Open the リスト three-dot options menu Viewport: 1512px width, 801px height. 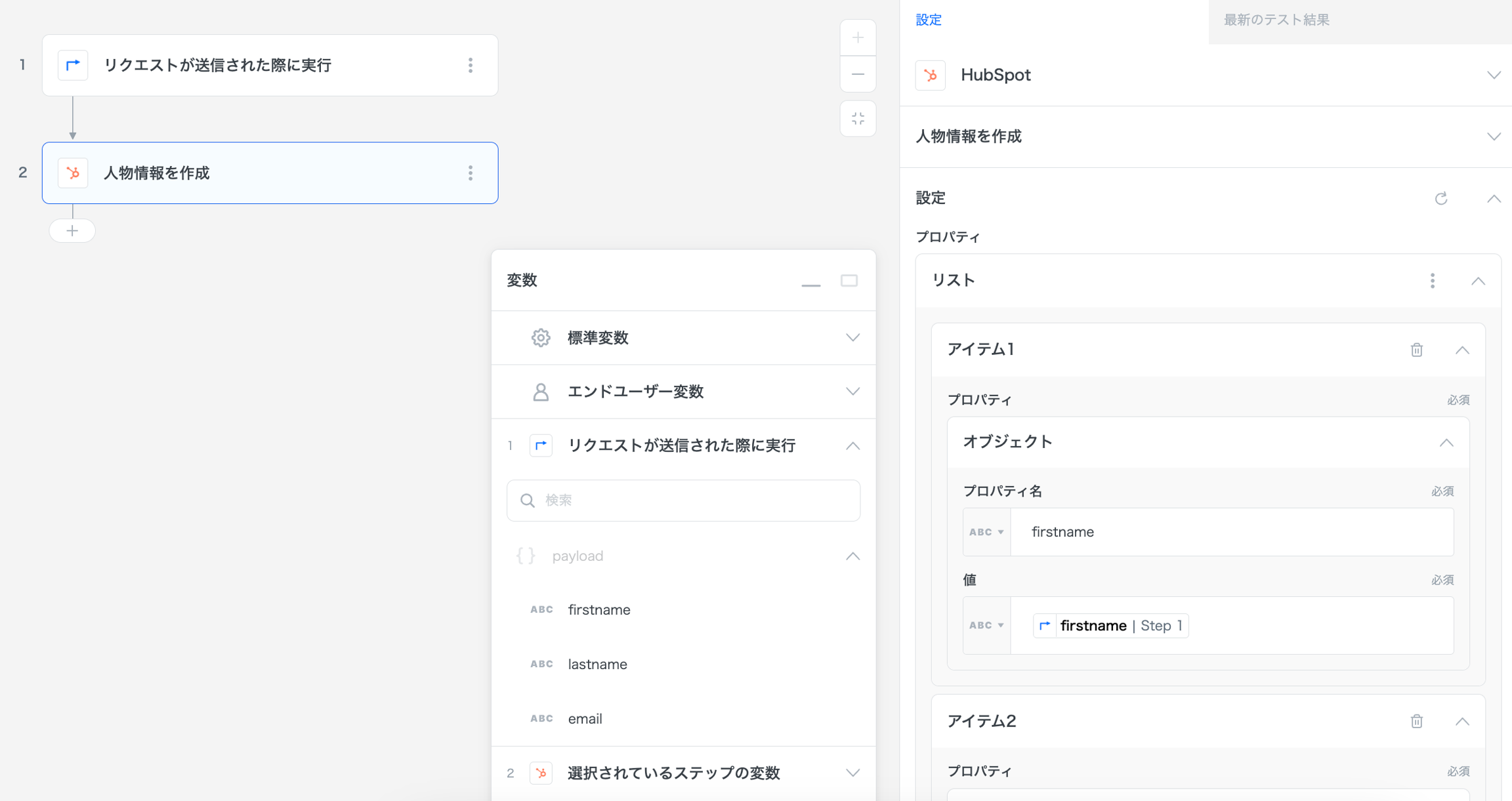pos(1432,281)
